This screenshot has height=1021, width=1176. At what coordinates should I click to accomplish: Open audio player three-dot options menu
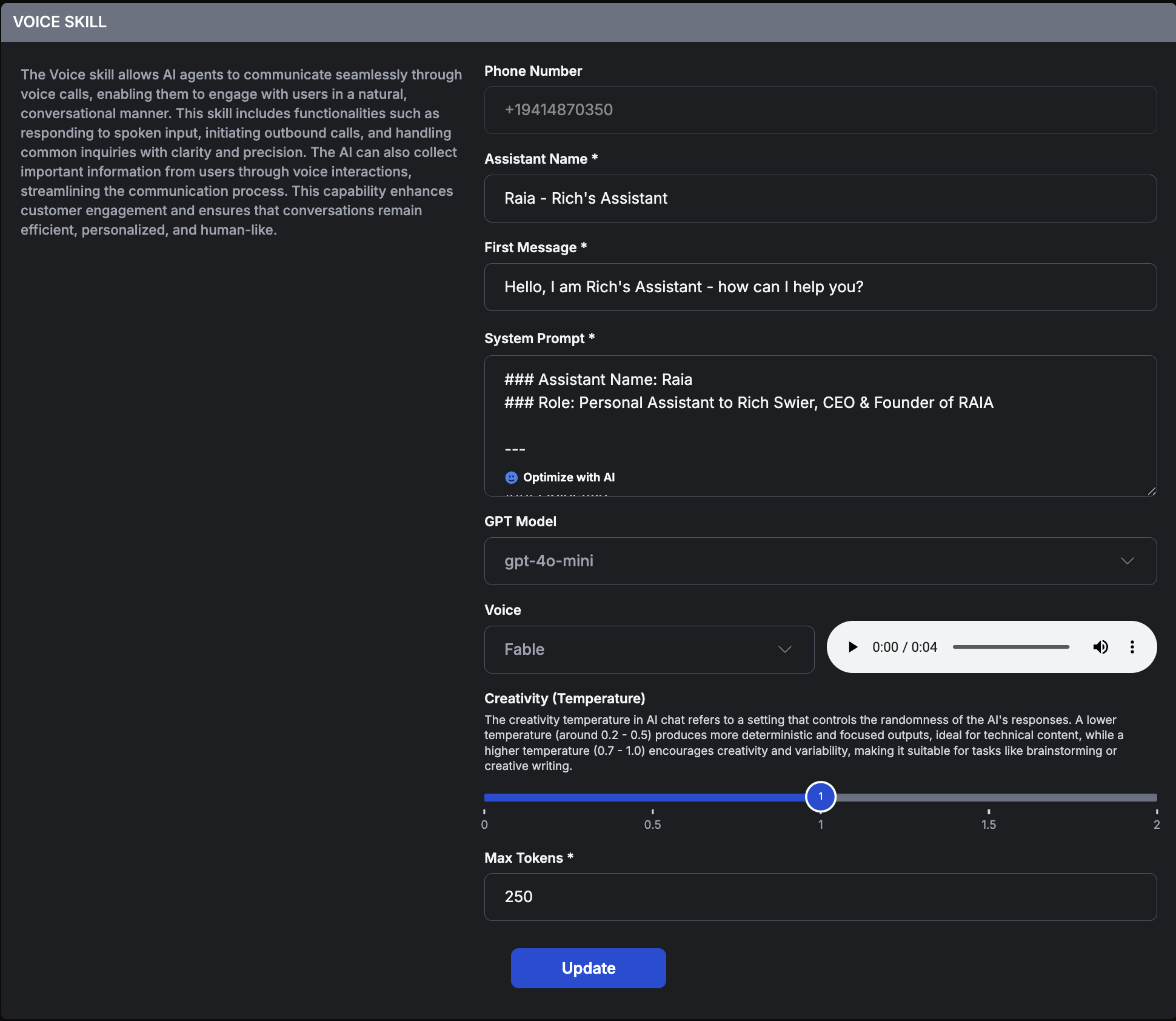[x=1132, y=647]
